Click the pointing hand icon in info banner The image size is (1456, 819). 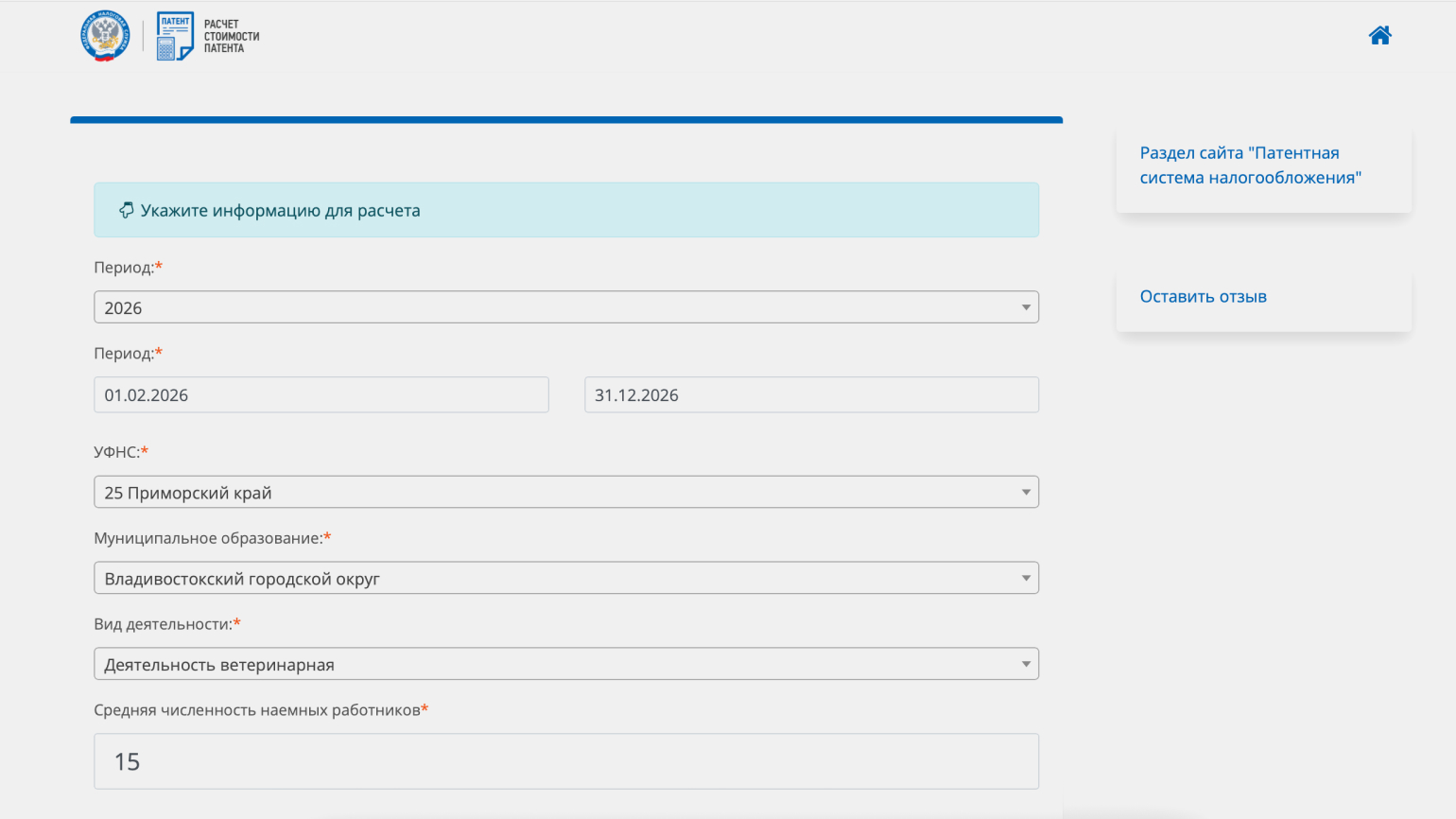pyautogui.click(x=126, y=210)
